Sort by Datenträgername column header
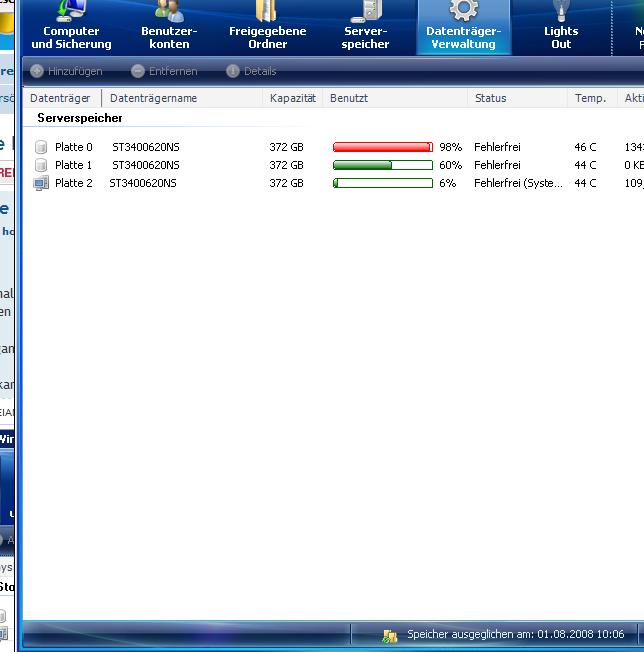 pyautogui.click(x=153, y=98)
